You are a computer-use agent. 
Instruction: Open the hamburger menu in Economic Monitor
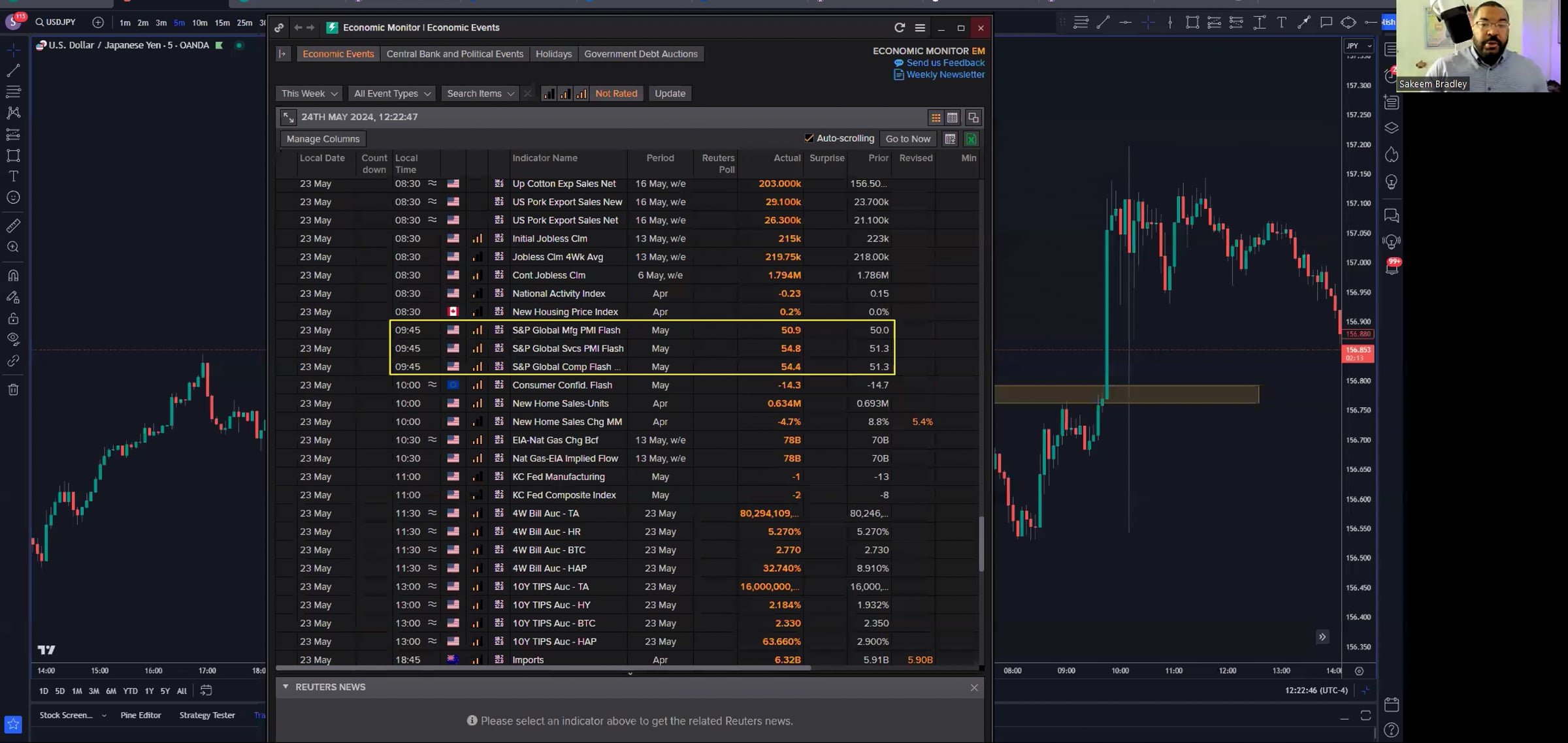920,27
